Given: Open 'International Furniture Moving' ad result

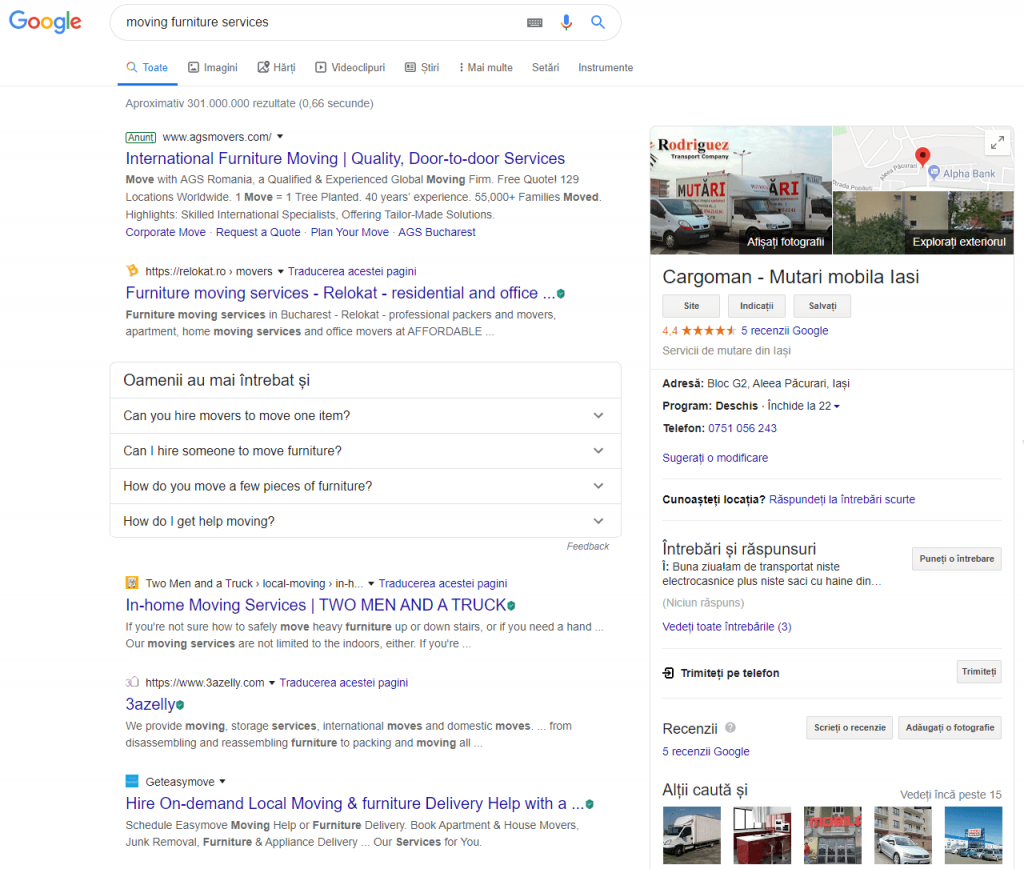Looking at the screenshot, I should [345, 159].
